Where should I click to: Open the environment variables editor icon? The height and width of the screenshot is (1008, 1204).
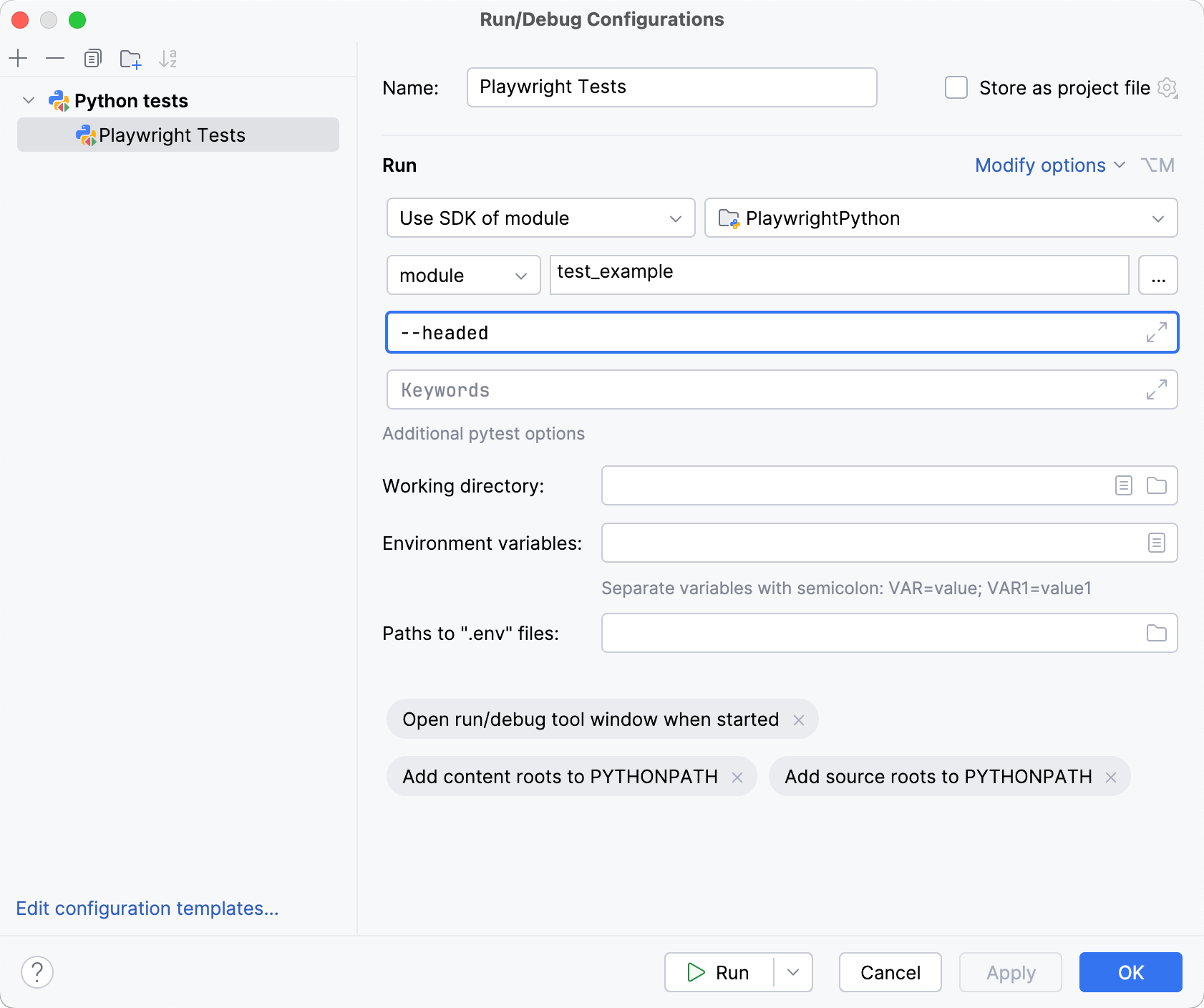pyautogui.click(x=1155, y=543)
